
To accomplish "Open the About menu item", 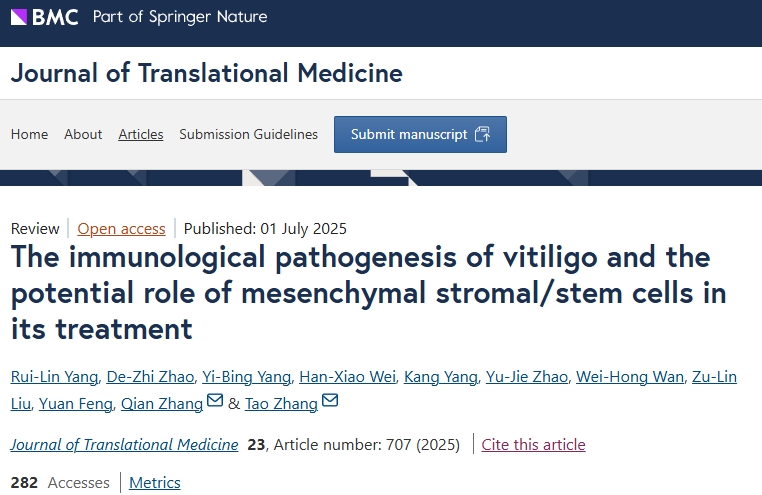I will pos(83,135).
